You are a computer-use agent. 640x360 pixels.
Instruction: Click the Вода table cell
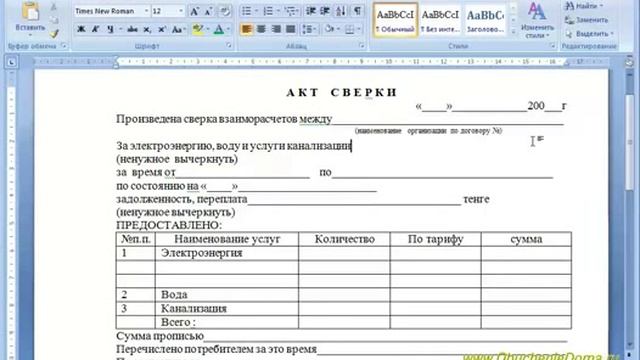tap(227, 295)
